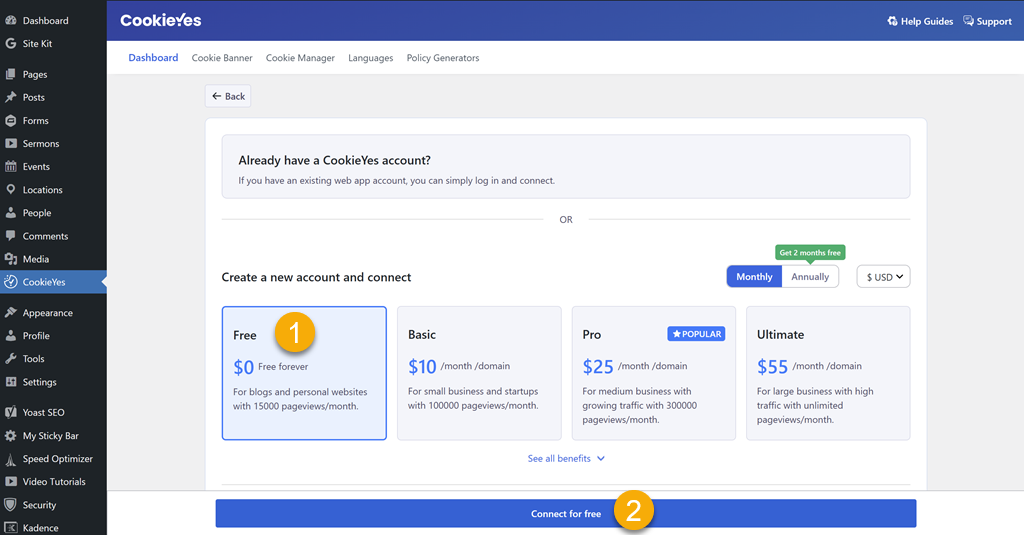Click the Speed Optimizer icon
Viewport: 1024px width, 535px height.
click(x=10, y=459)
